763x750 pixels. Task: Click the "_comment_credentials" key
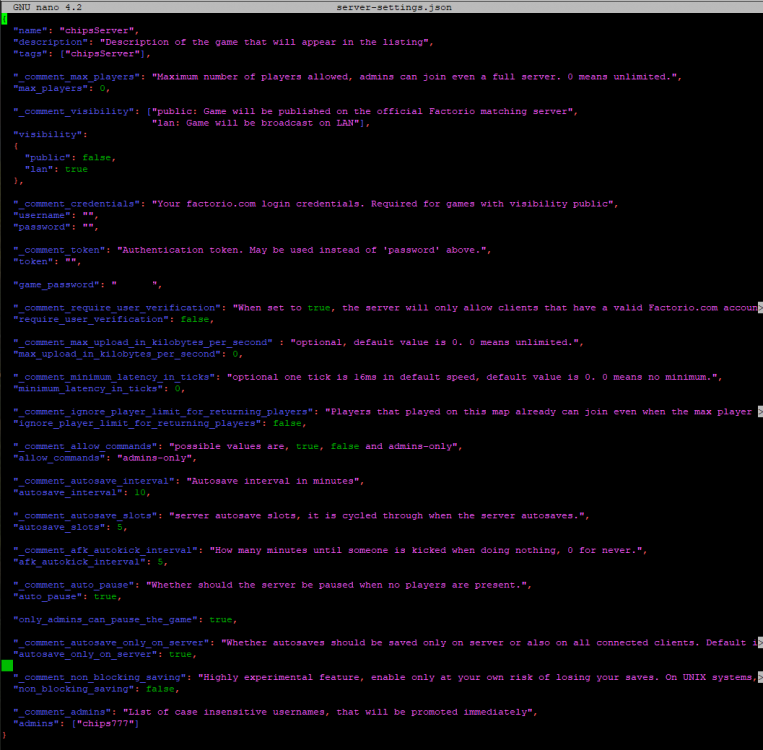click(x=76, y=204)
